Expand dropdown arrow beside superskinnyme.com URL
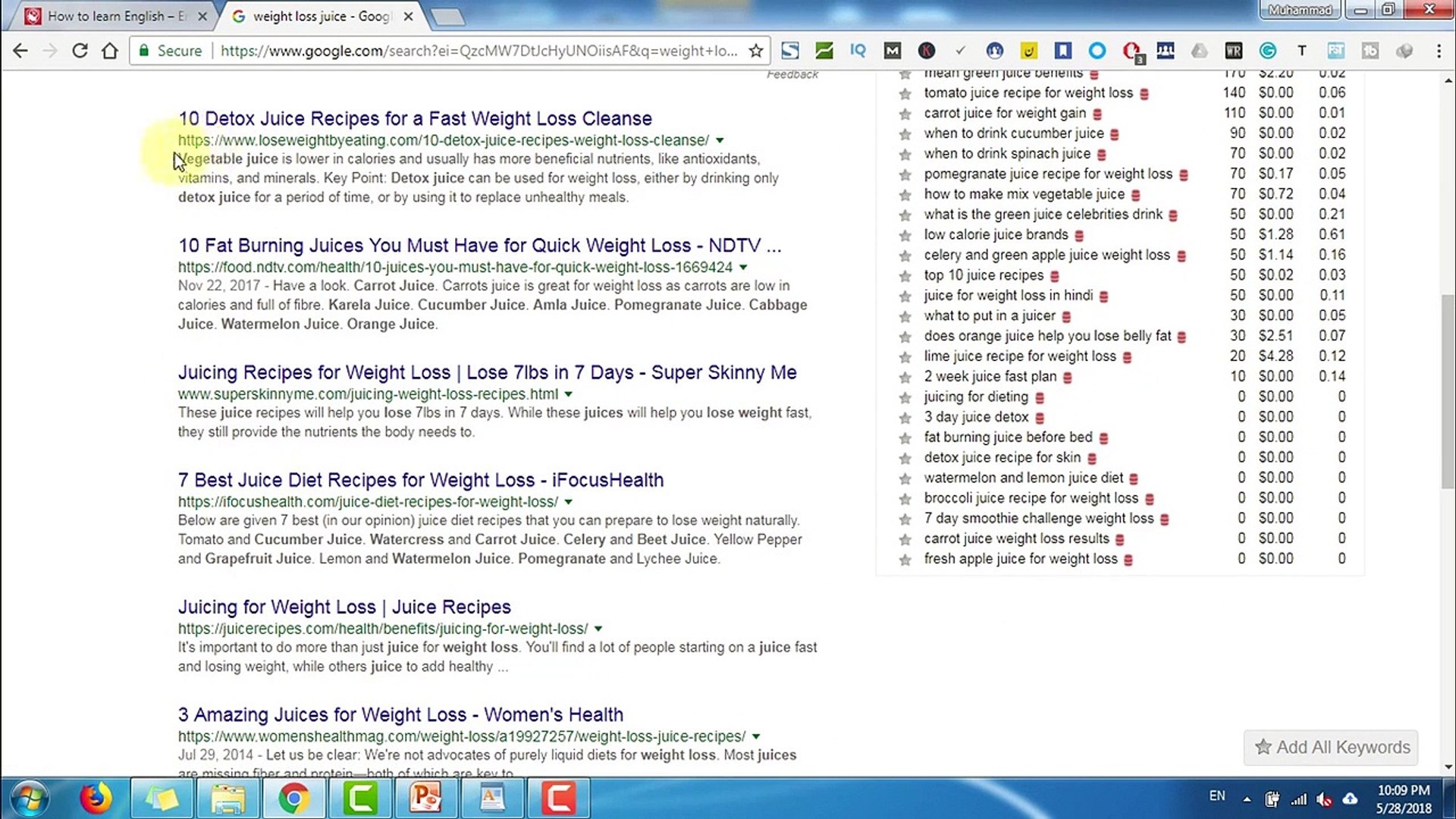 point(568,394)
